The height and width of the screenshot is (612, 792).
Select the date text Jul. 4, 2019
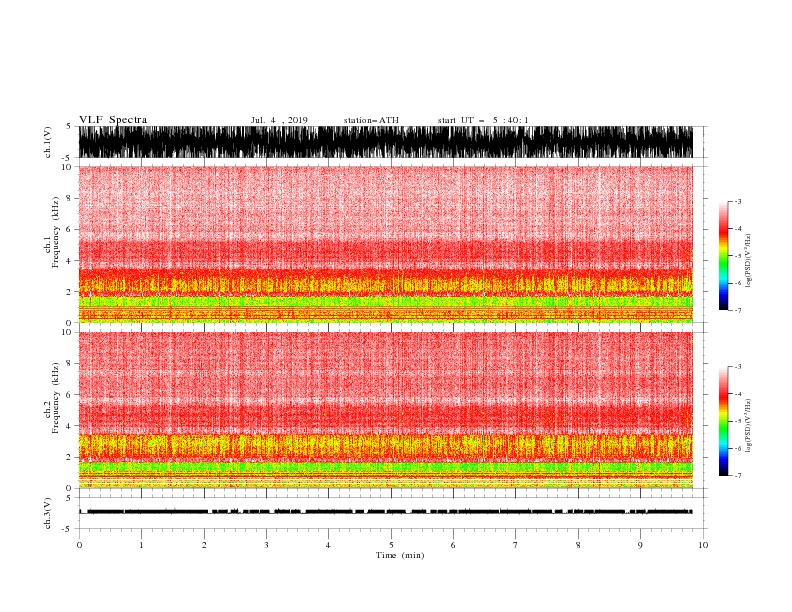click(279, 120)
